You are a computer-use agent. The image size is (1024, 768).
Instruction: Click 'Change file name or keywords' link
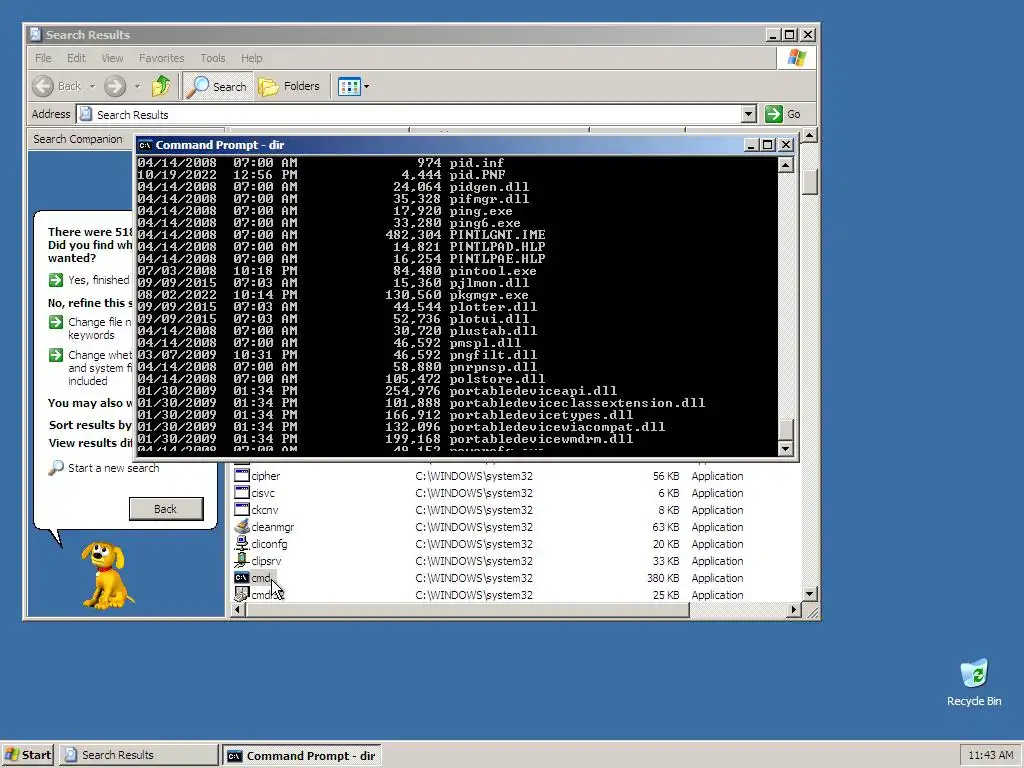[x=91, y=328]
